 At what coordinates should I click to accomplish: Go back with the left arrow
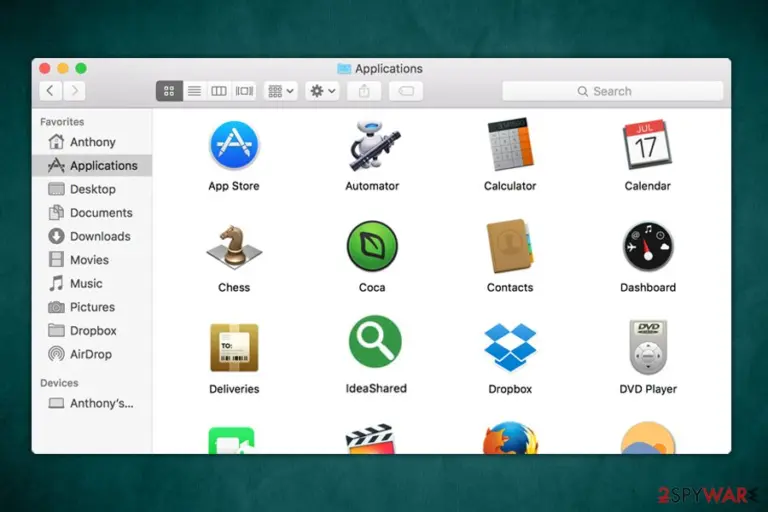click(50, 91)
